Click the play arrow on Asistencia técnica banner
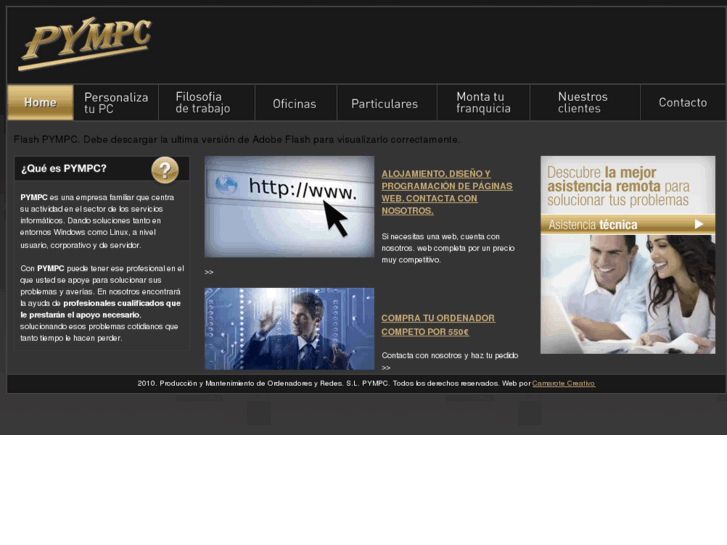 tap(699, 224)
